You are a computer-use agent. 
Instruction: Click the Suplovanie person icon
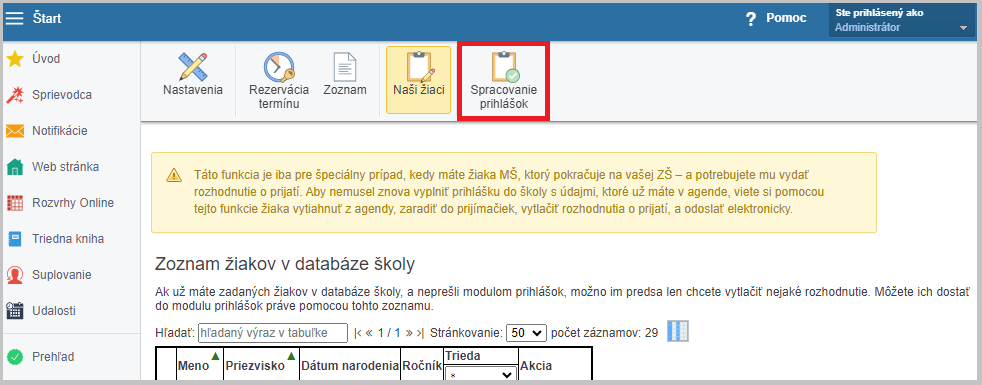[15, 275]
